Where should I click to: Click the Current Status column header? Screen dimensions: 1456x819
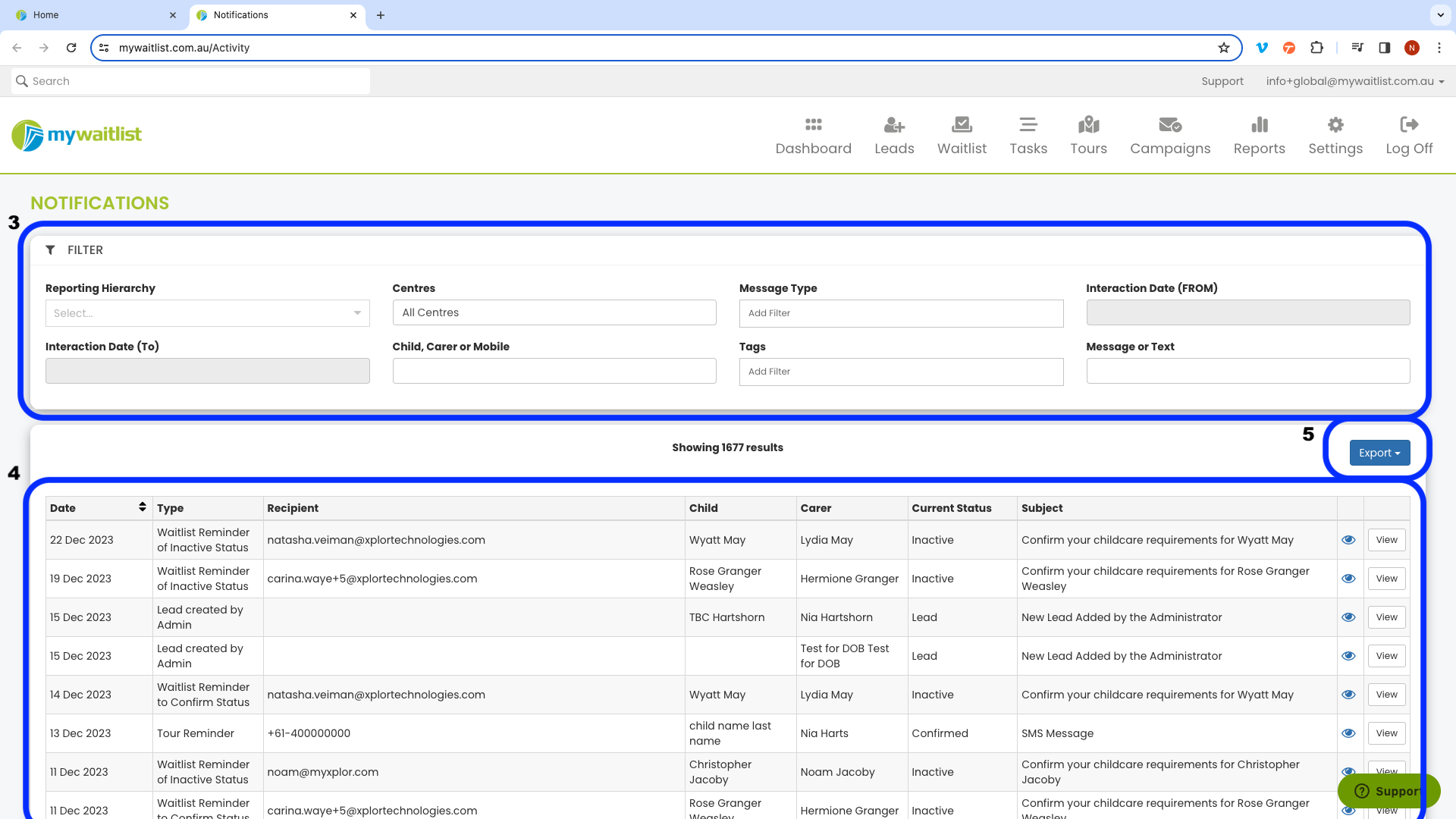pos(962,508)
